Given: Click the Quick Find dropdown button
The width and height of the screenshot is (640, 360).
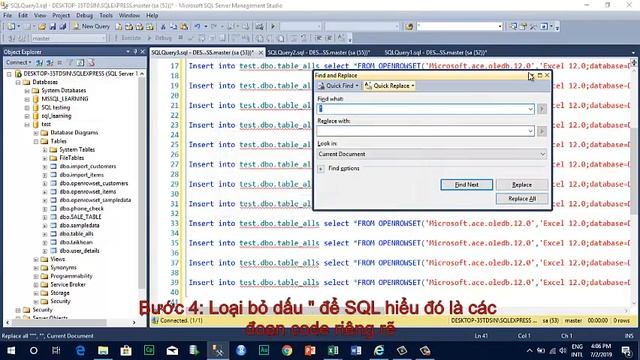Looking at the screenshot, I should [x=338, y=86].
